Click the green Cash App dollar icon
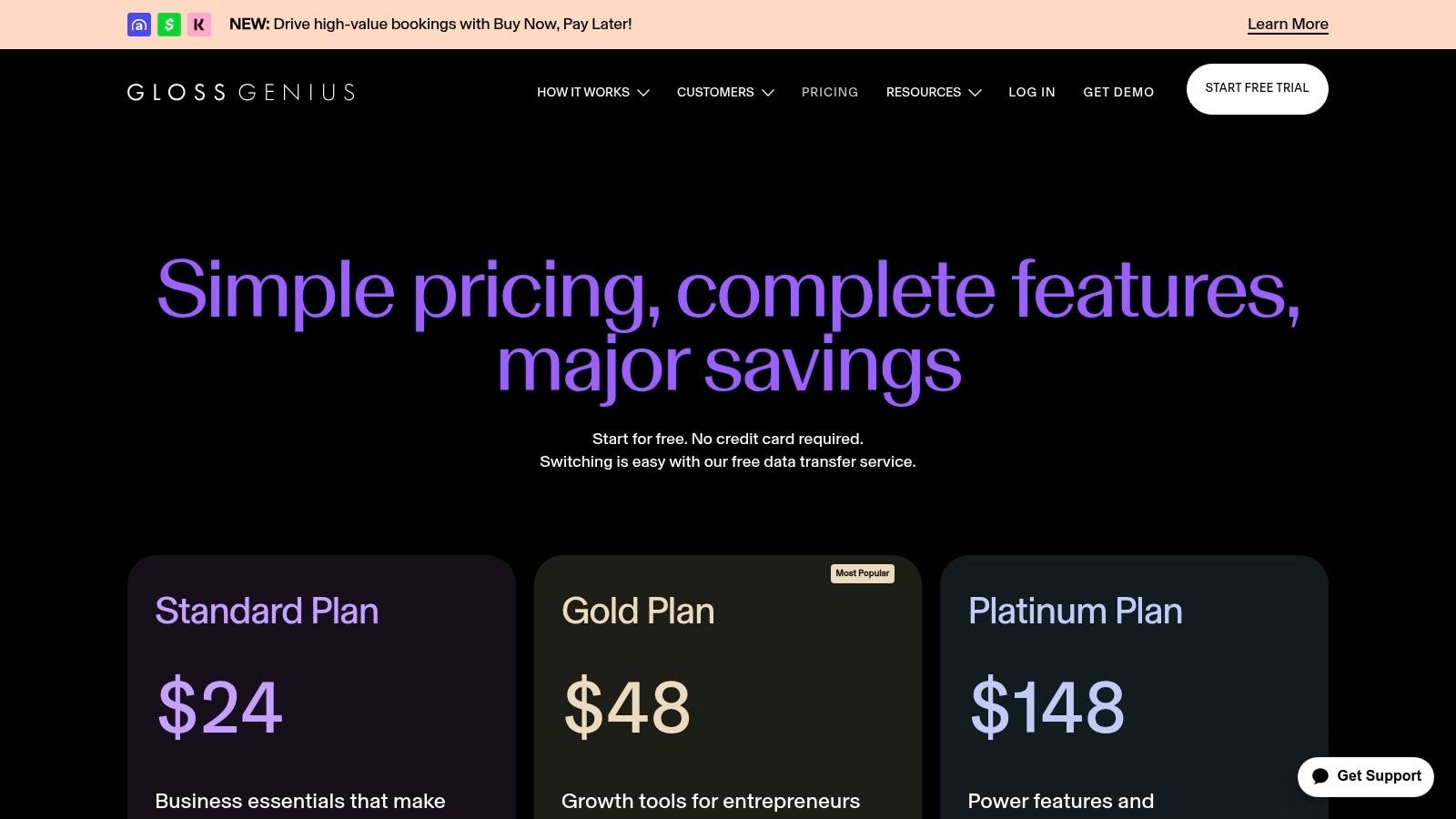This screenshot has width=1456, height=819. tap(169, 25)
